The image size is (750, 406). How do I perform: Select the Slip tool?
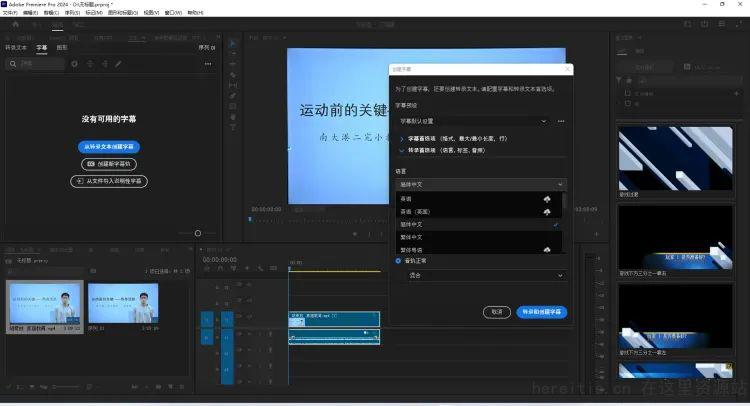[x=233, y=85]
